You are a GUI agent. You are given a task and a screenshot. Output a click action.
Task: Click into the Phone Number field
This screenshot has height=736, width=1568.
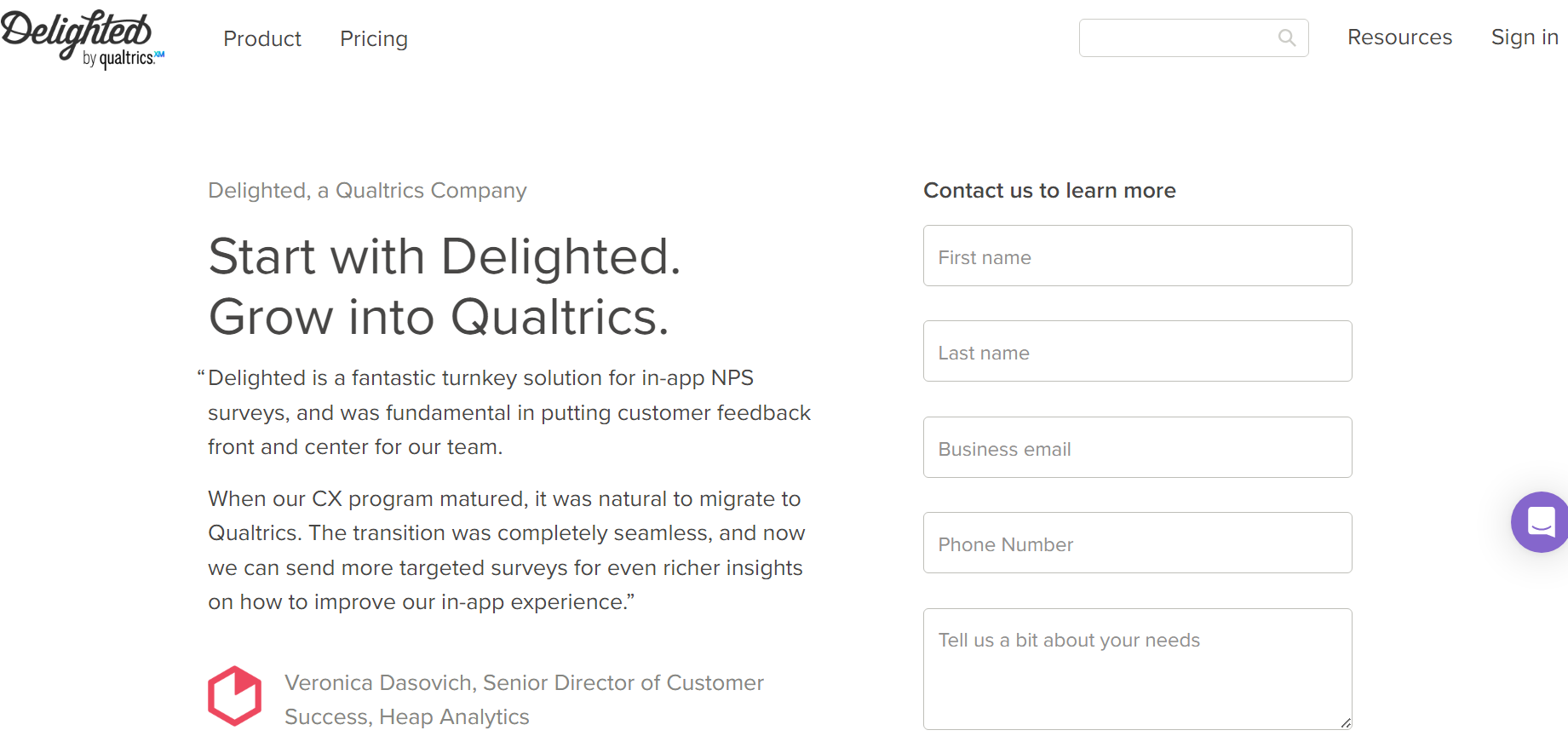pyautogui.click(x=1137, y=543)
